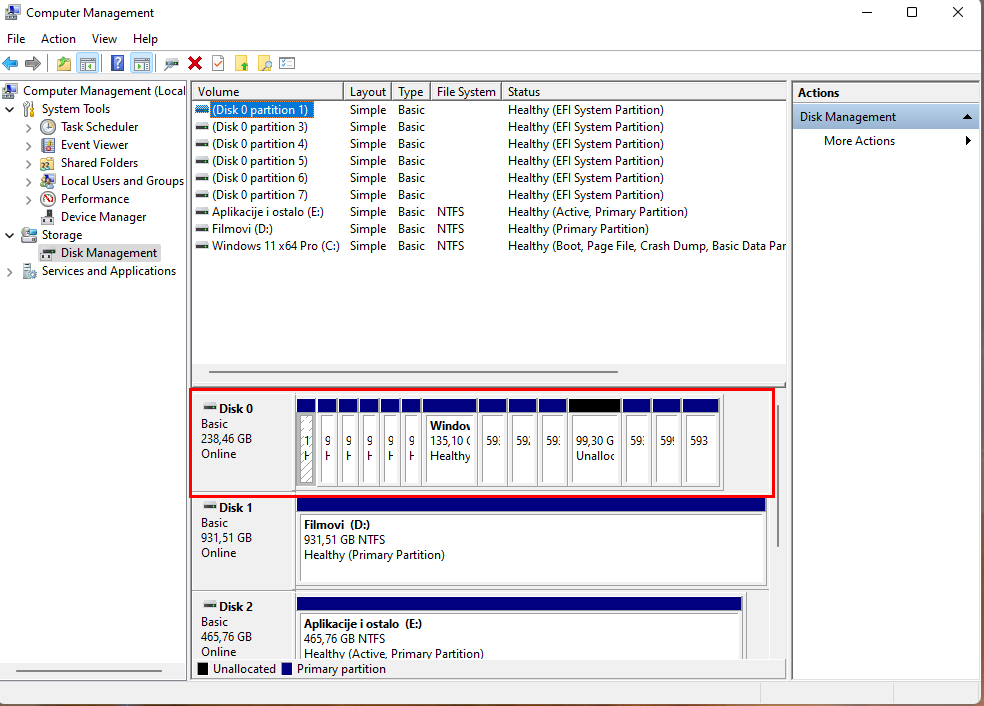The image size is (984, 706).
Task: Click the volume list horizontal scrollbar
Action: coord(414,372)
